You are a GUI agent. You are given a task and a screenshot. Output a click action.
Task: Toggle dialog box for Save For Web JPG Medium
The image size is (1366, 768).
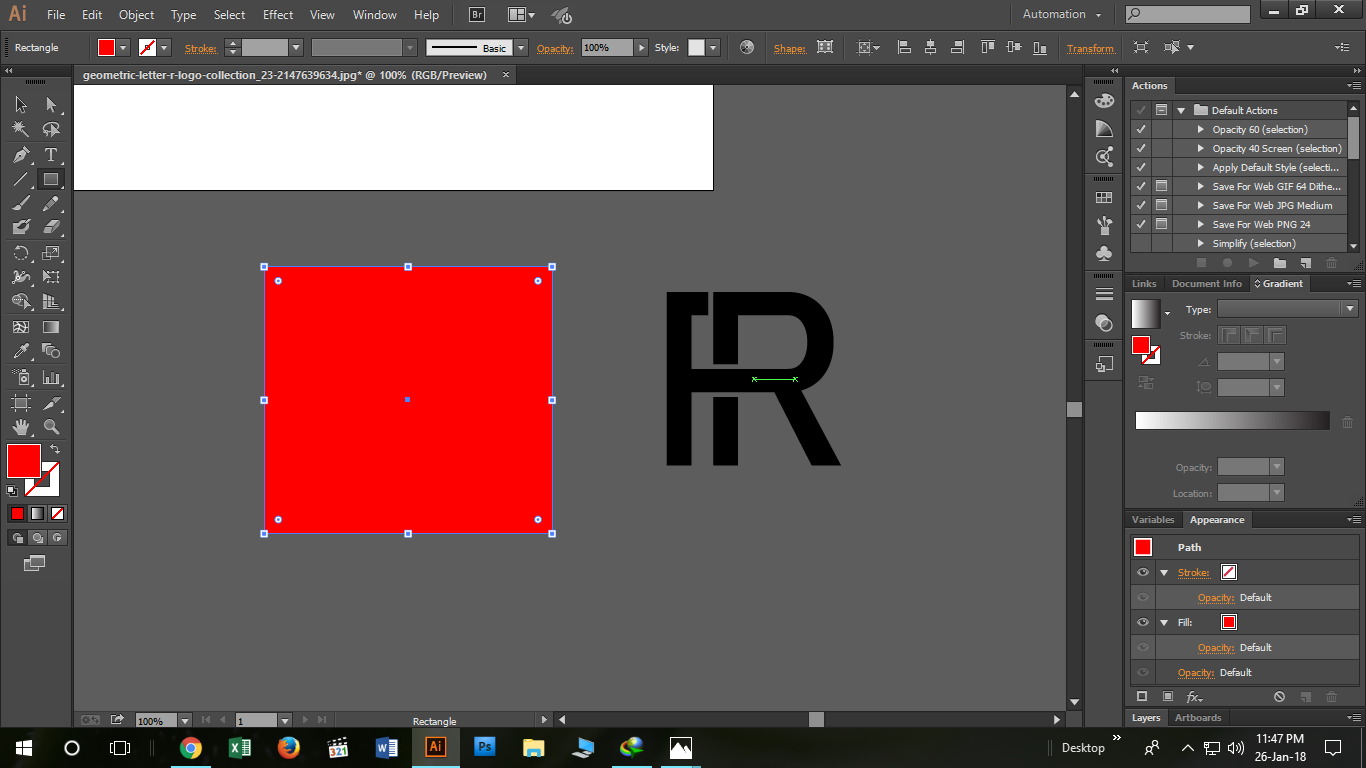(1161, 205)
